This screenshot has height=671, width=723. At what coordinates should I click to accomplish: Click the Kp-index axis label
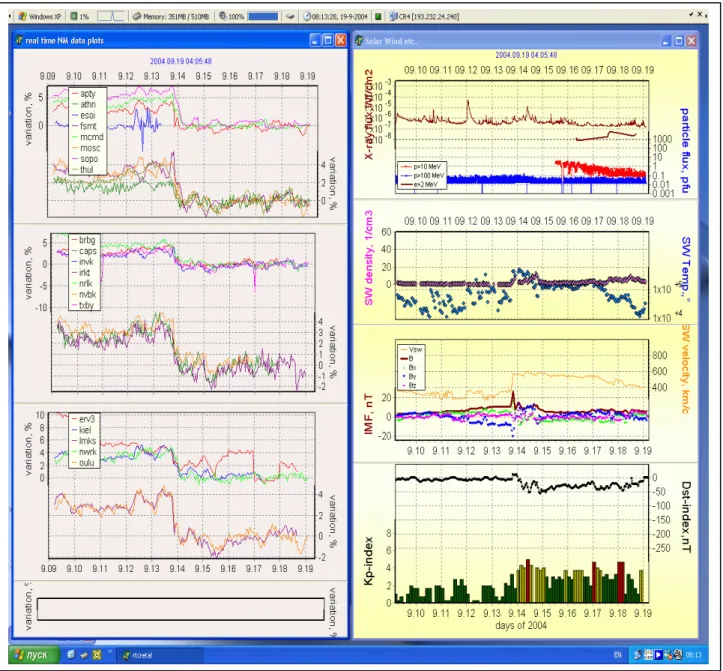click(368, 561)
